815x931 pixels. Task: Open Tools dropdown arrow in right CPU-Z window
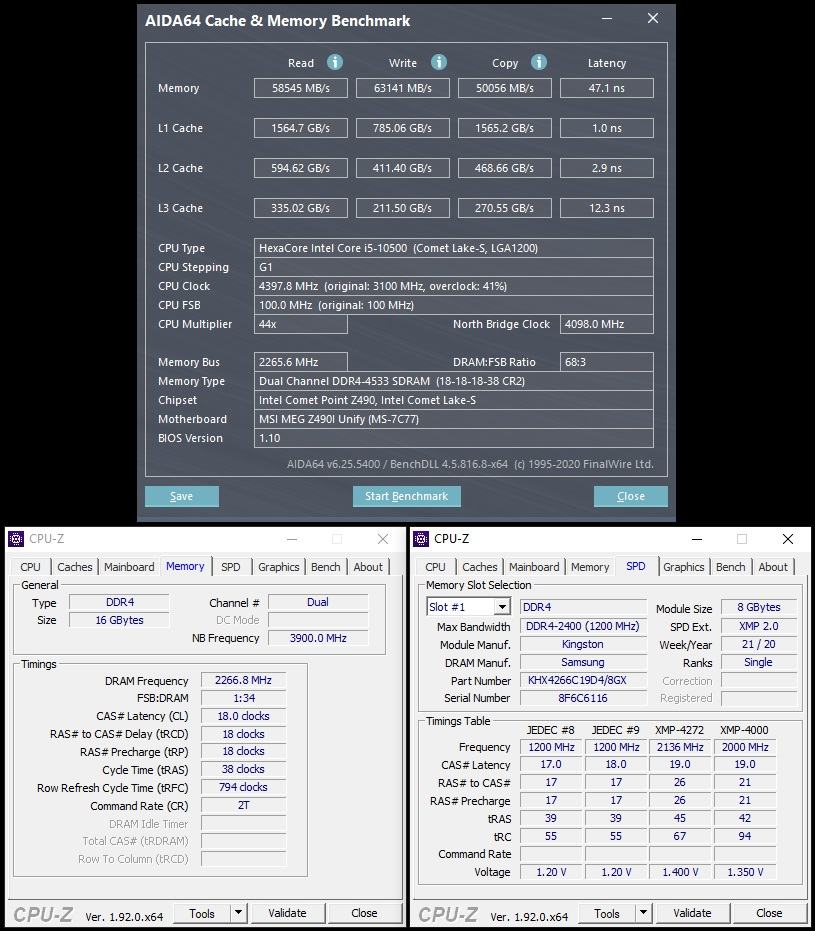coord(643,913)
